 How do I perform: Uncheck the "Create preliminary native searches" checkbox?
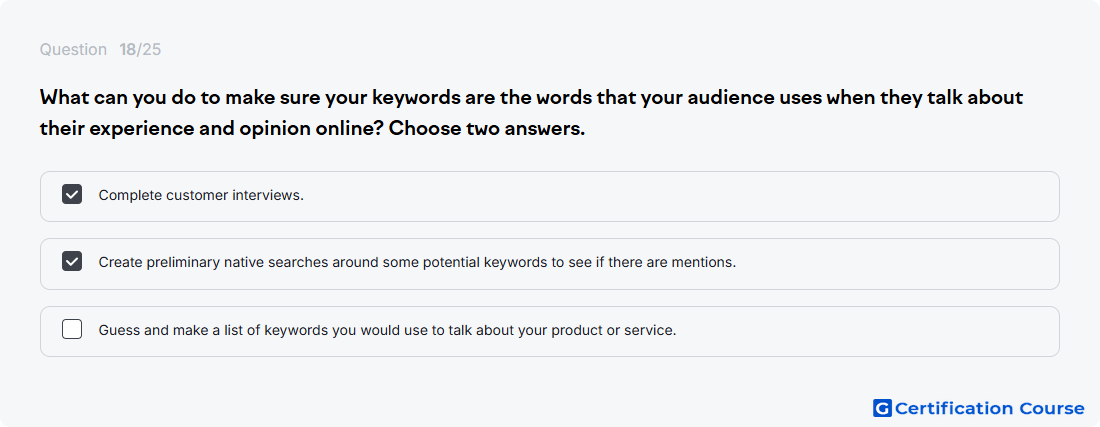pyautogui.click(x=72, y=262)
